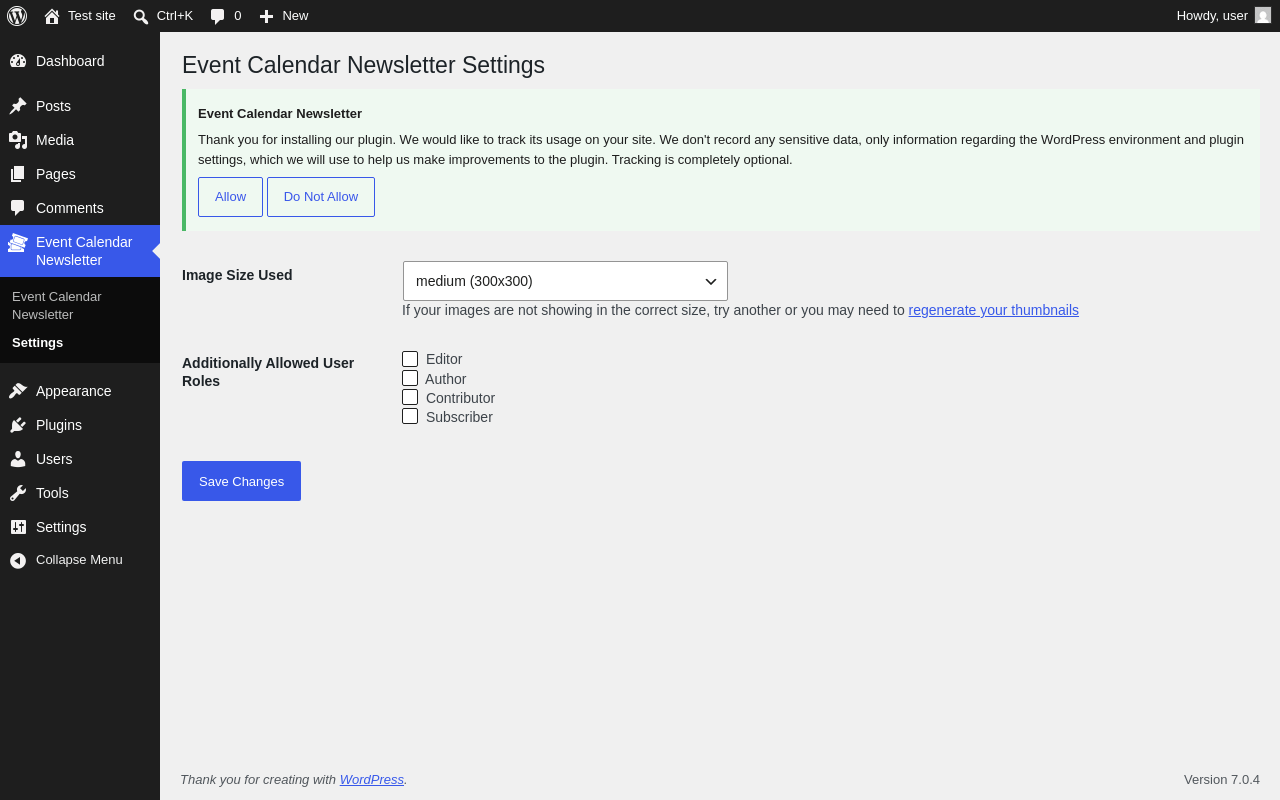Click the pending comments count 0
Screen dimensions: 1280x800
(x=238, y=15)
